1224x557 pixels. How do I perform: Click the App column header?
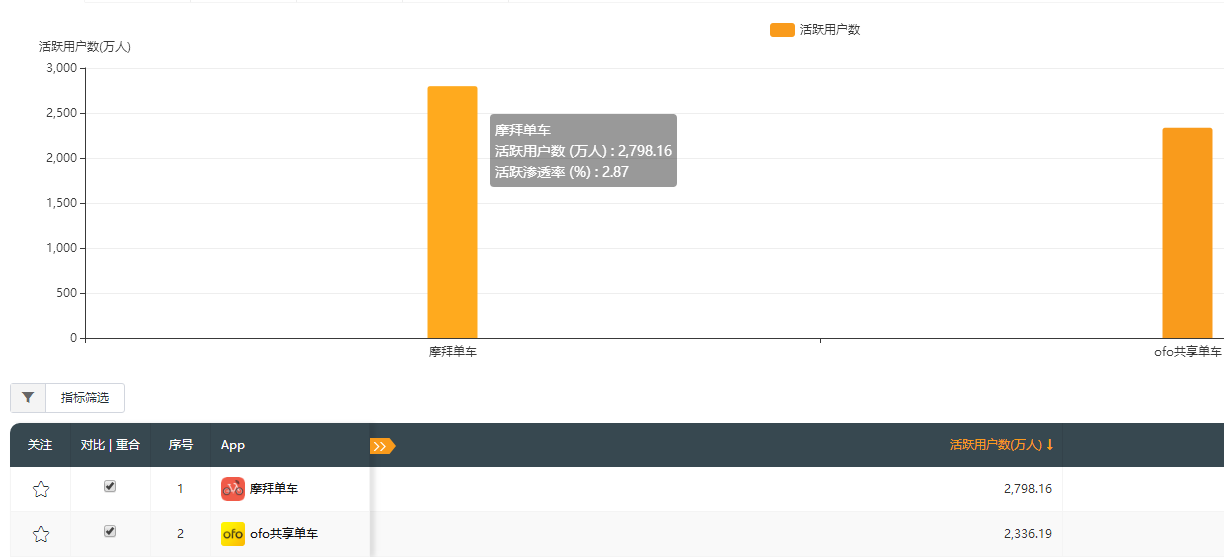pos(233,445)
